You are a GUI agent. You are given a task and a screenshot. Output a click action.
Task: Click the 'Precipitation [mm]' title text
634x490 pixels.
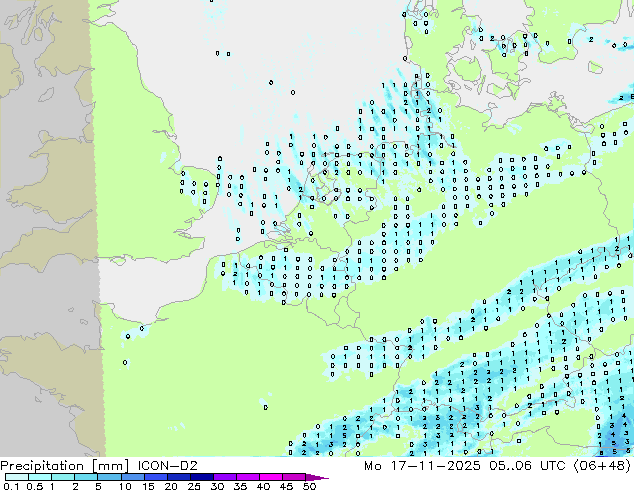click(x=64, y=466)
